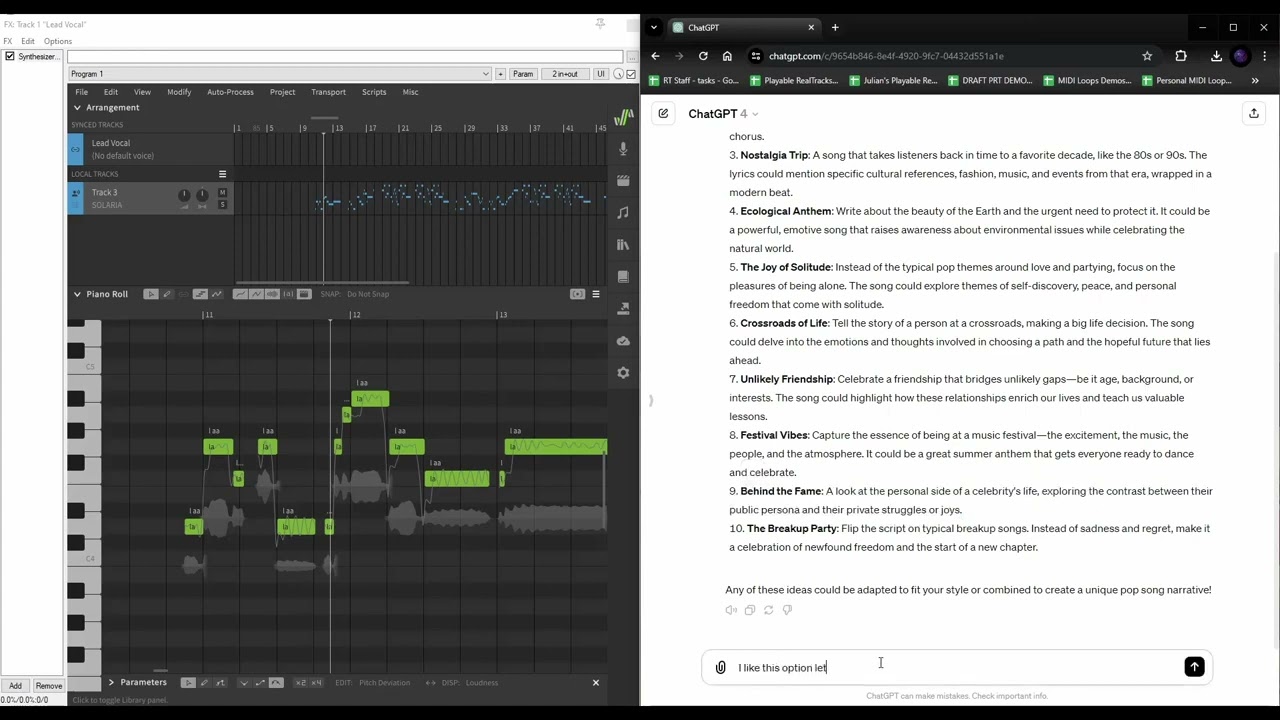
Task: Open the ChatGPT 4 model dropdown
Action: click(723, 114)
